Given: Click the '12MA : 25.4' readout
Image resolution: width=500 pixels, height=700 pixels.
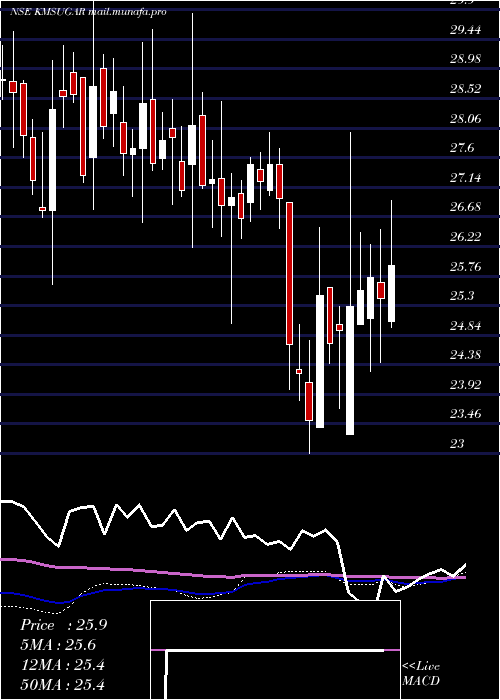Looking at the screenshot, I should 62,665.
